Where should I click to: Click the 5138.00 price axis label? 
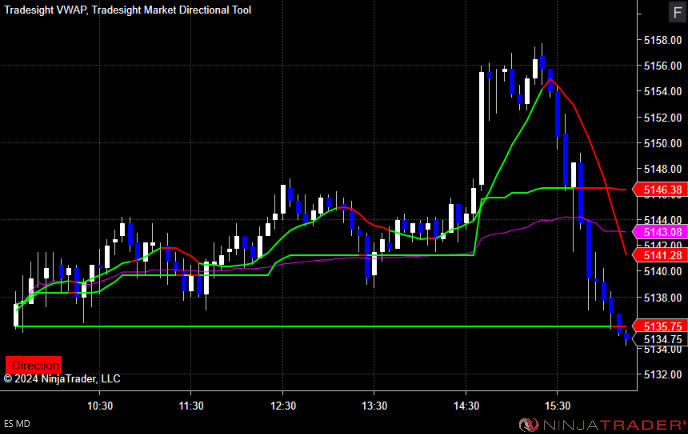tap(663, 298)
